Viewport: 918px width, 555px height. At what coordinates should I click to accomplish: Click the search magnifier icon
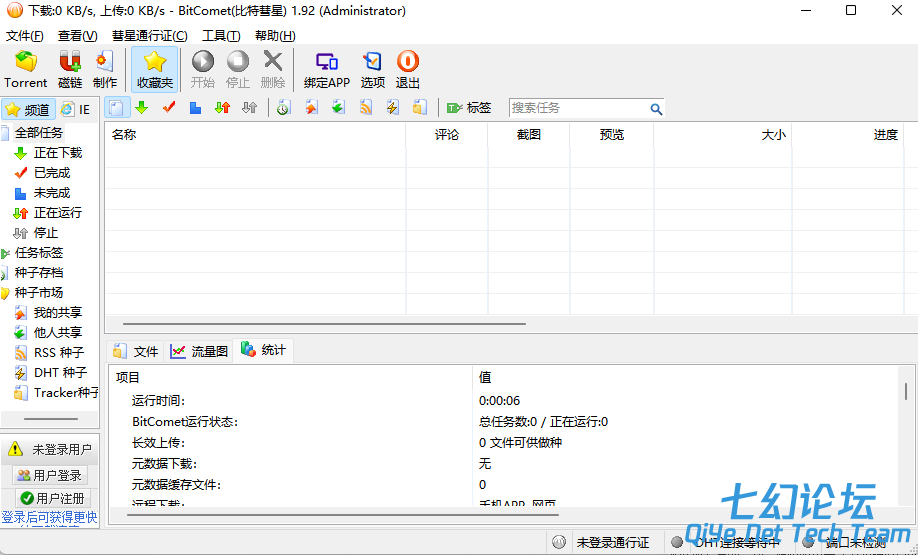(x=656, y=109)
